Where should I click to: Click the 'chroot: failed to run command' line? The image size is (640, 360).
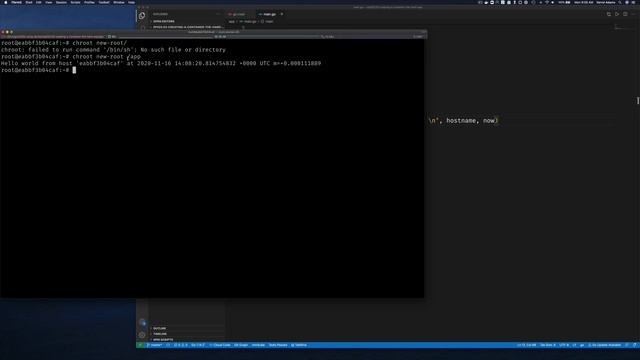pyautogui.click(x=113, y=50)
